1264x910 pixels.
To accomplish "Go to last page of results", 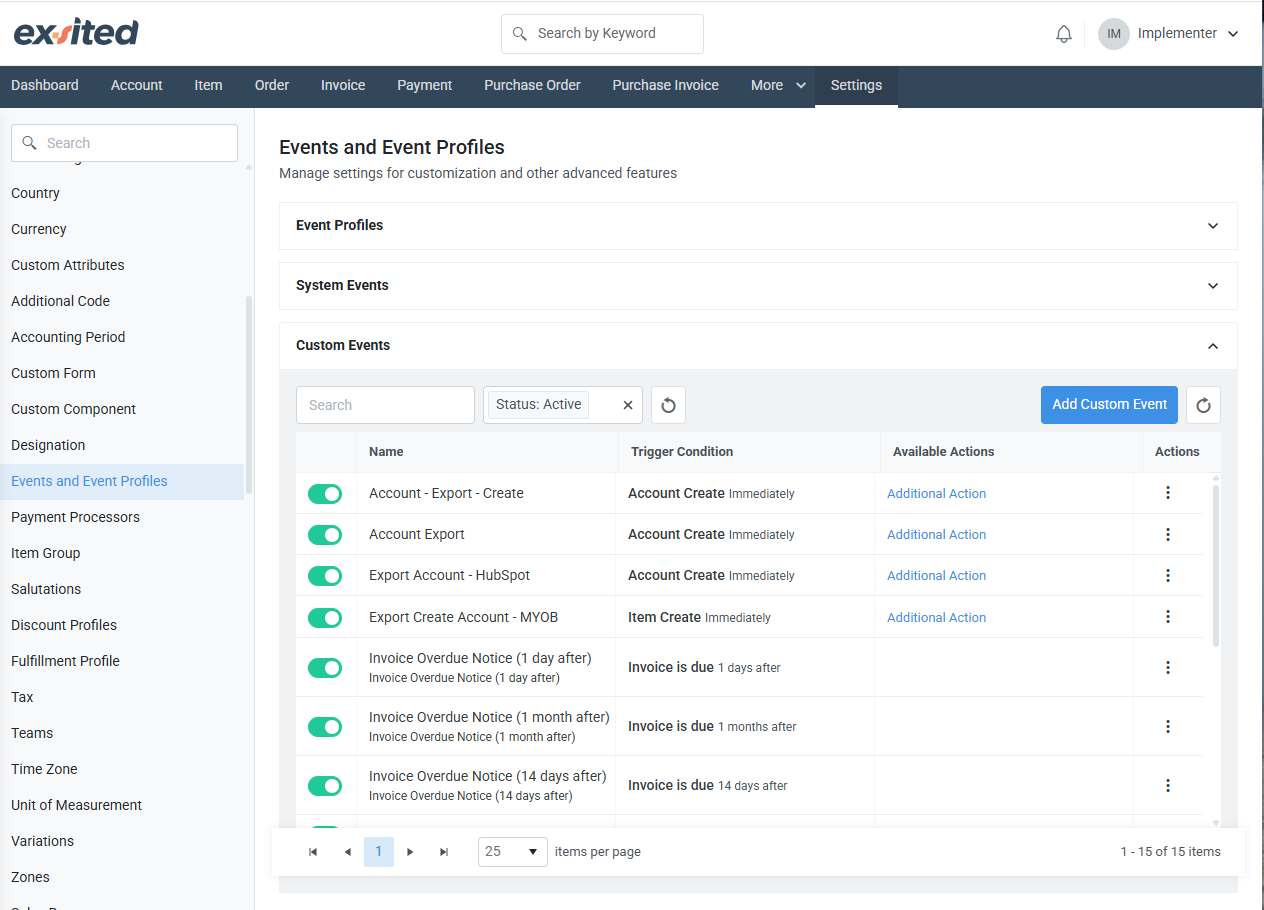I will pos(444,852).
